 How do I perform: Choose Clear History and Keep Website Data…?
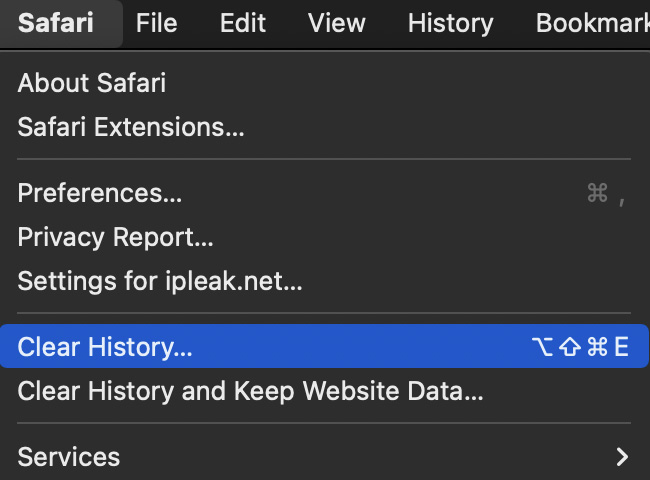(250, 391)
